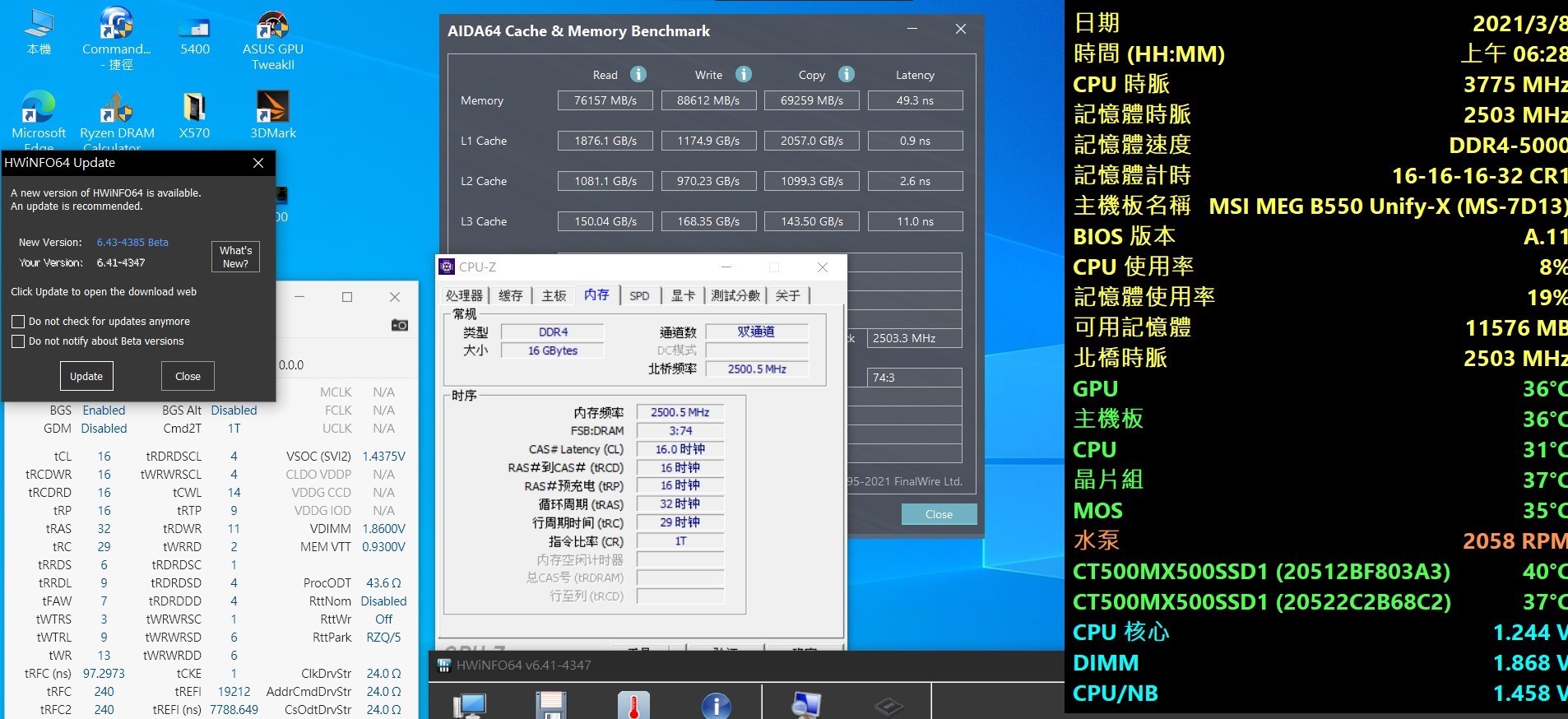Switch to CPU-Z 处理器 tab
The height and width of the screenshot is (719, 1568).
click(464, 295)
